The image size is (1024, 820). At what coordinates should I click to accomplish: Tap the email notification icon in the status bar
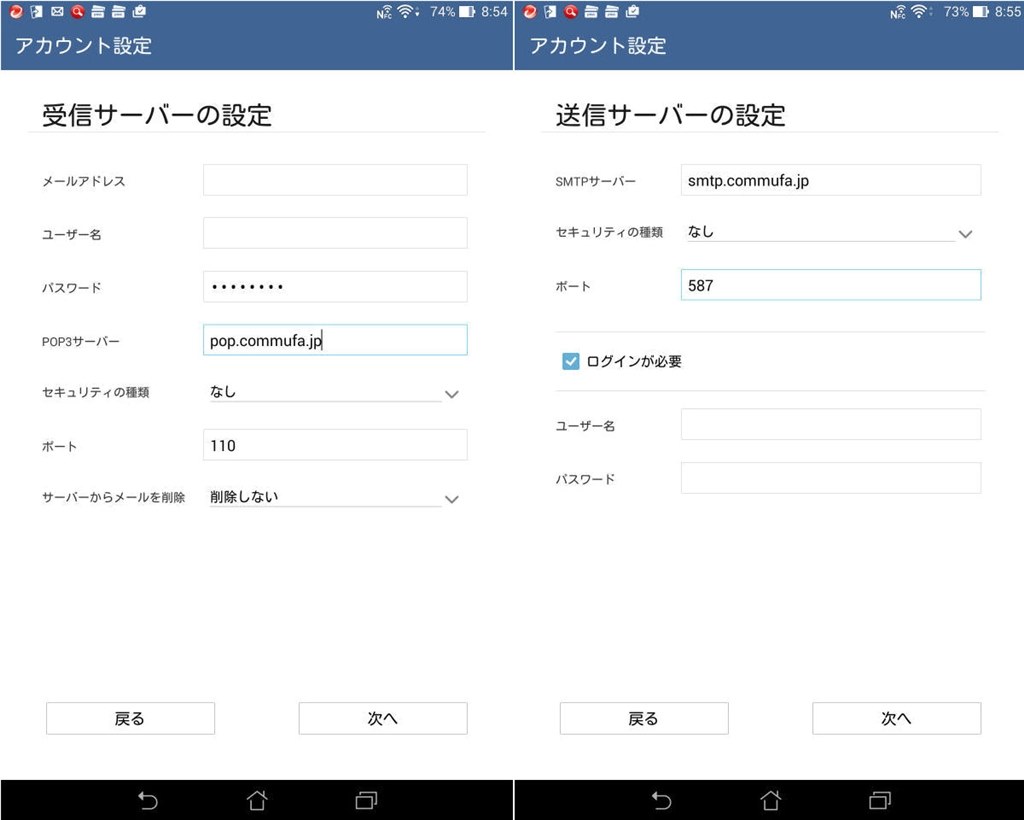[56, 13]
